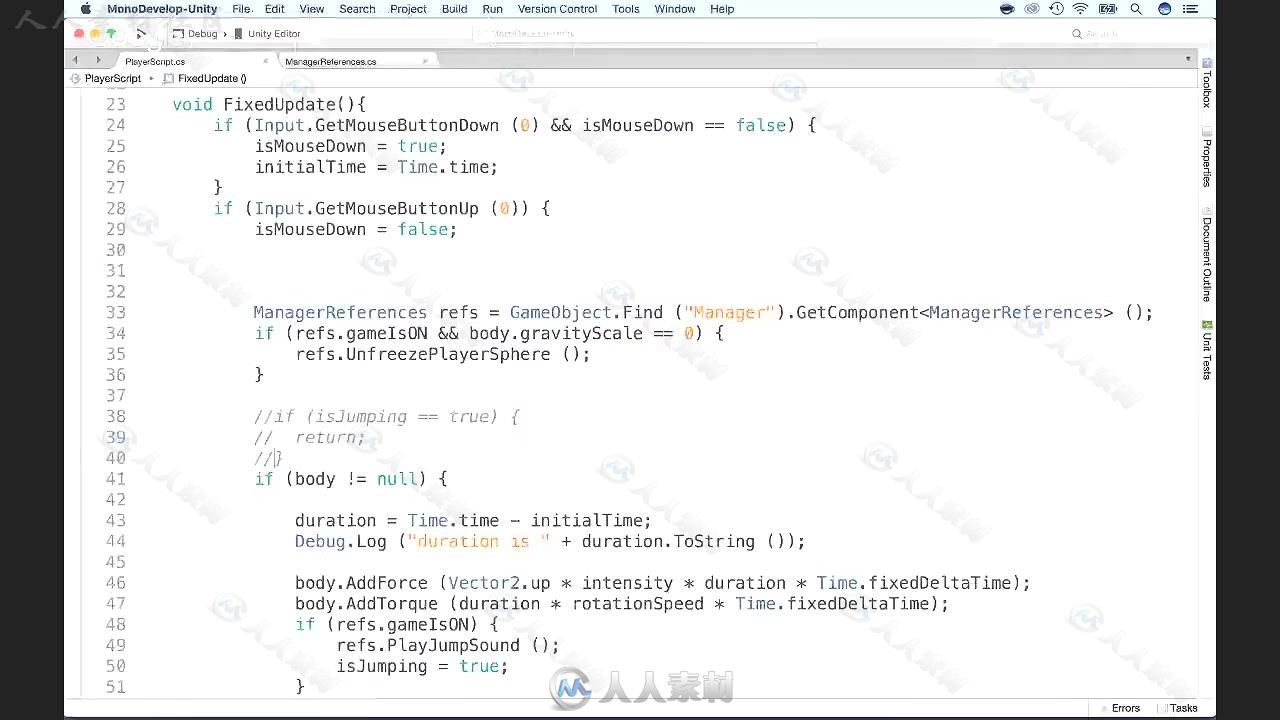Open the Tools menu
This screenshot has height=720, width=1280.
[626, 9]
